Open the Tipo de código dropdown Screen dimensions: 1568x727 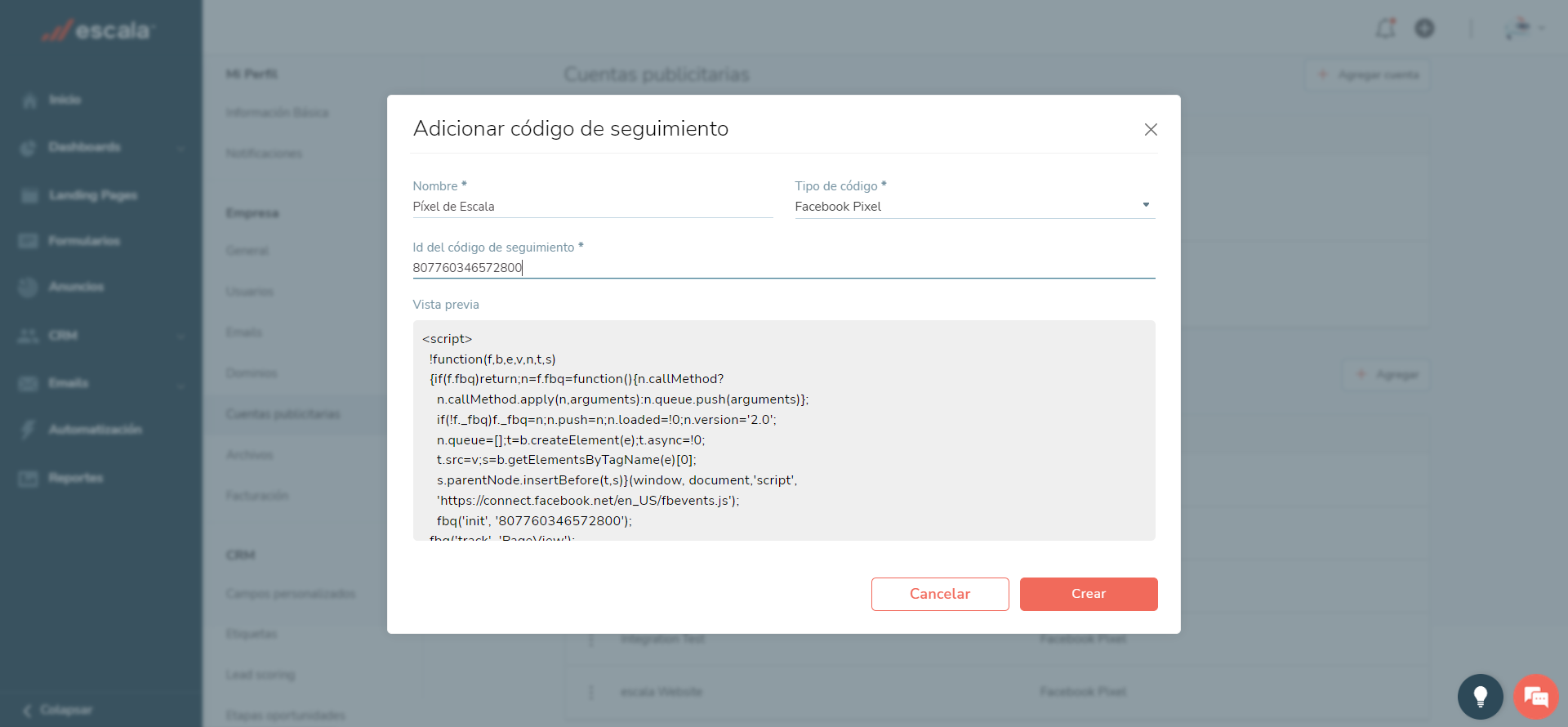(x=975, y=207)
